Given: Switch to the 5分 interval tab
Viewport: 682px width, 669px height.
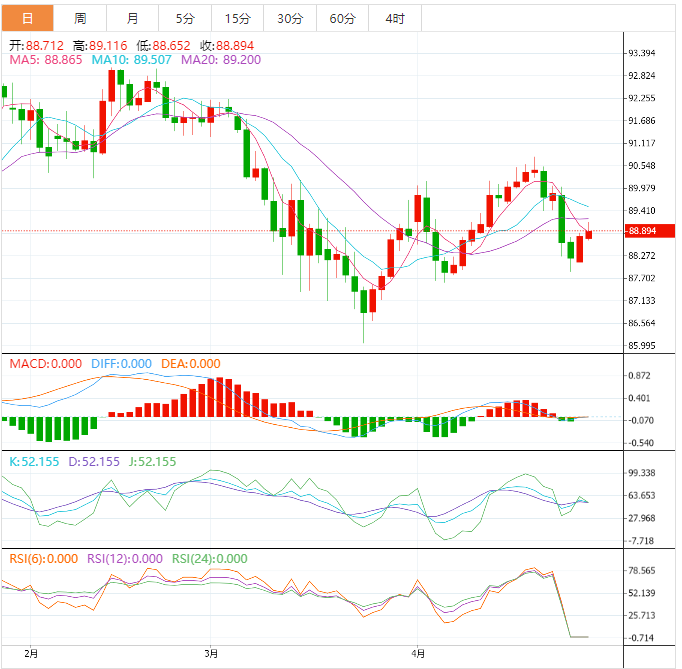Looking at the screenshot, I should (x=185, y=19).
